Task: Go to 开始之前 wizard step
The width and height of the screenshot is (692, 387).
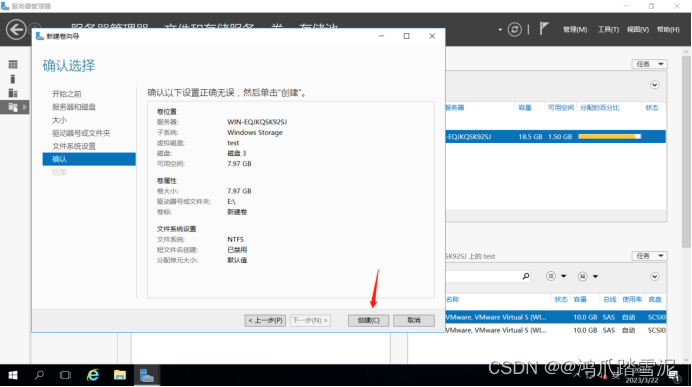Action: 67,94
